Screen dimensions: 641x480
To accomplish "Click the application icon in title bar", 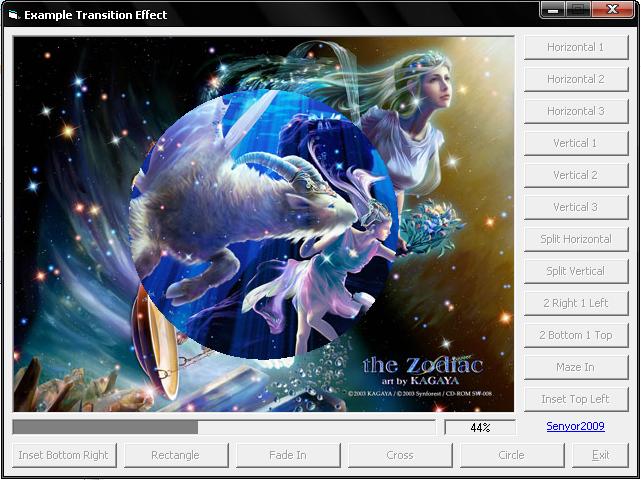I will 13,15.
